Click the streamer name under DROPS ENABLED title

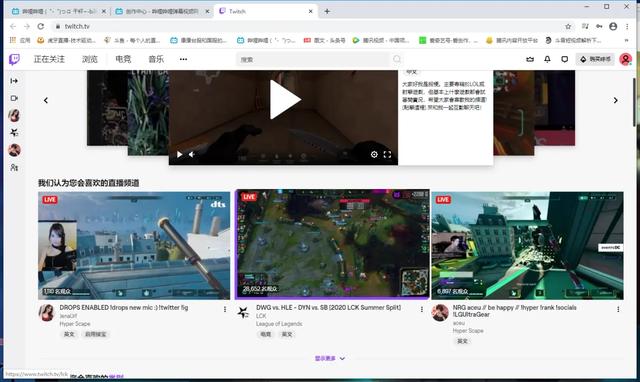pyautogui.click(x=68, y=316)
